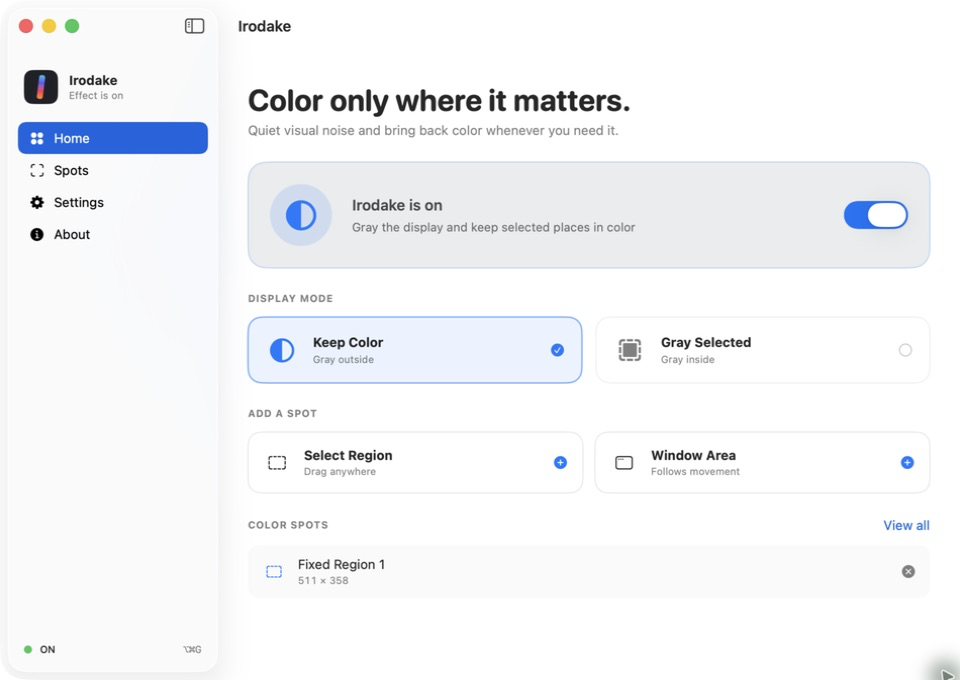Click the Select Region card

pos(415,462)
